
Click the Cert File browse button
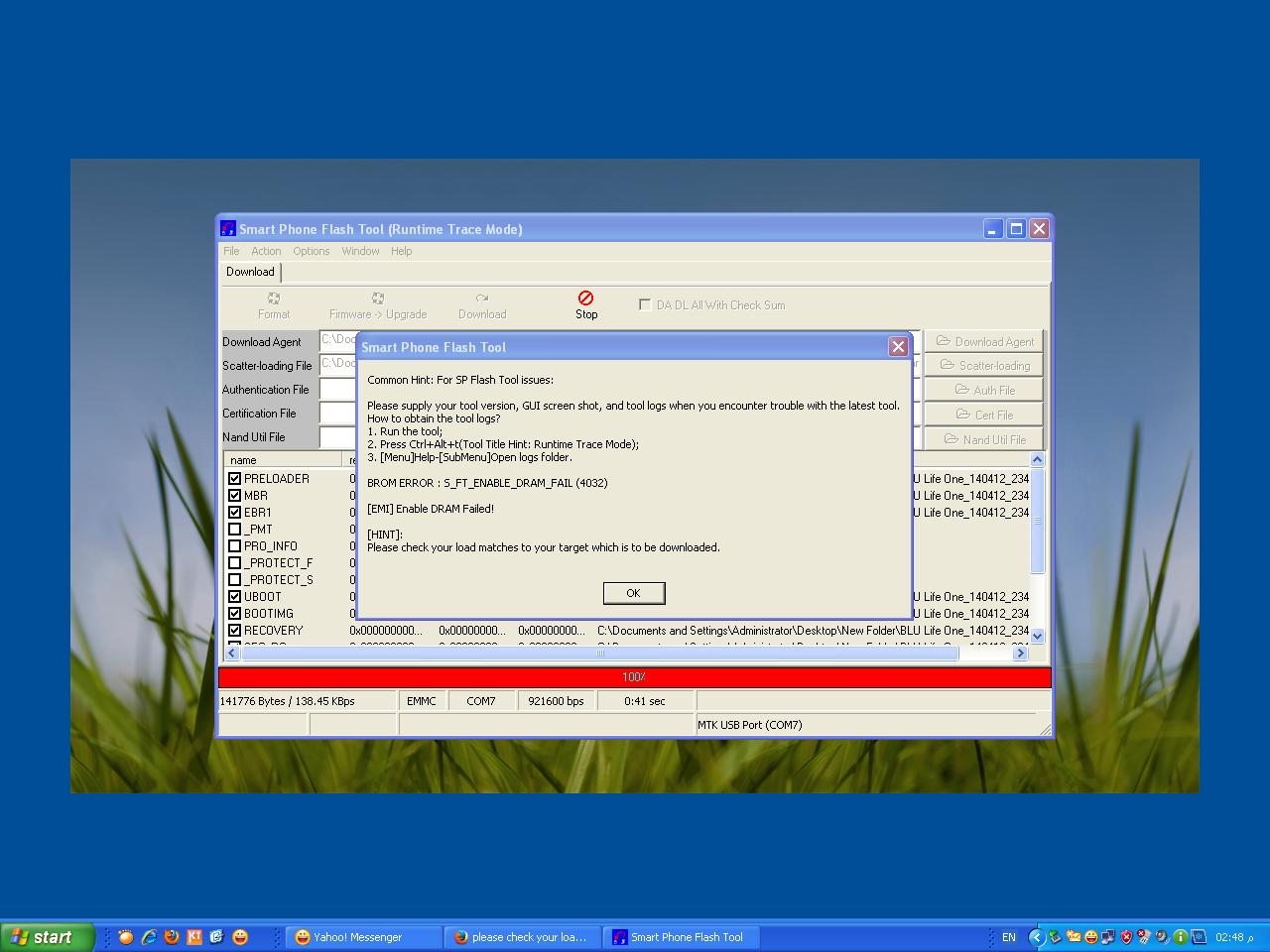click(x=984, y=416)
